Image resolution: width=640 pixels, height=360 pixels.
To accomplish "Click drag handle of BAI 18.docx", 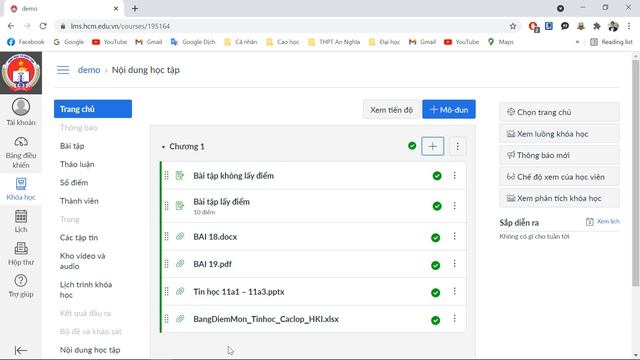I will [x=167, y=236].
